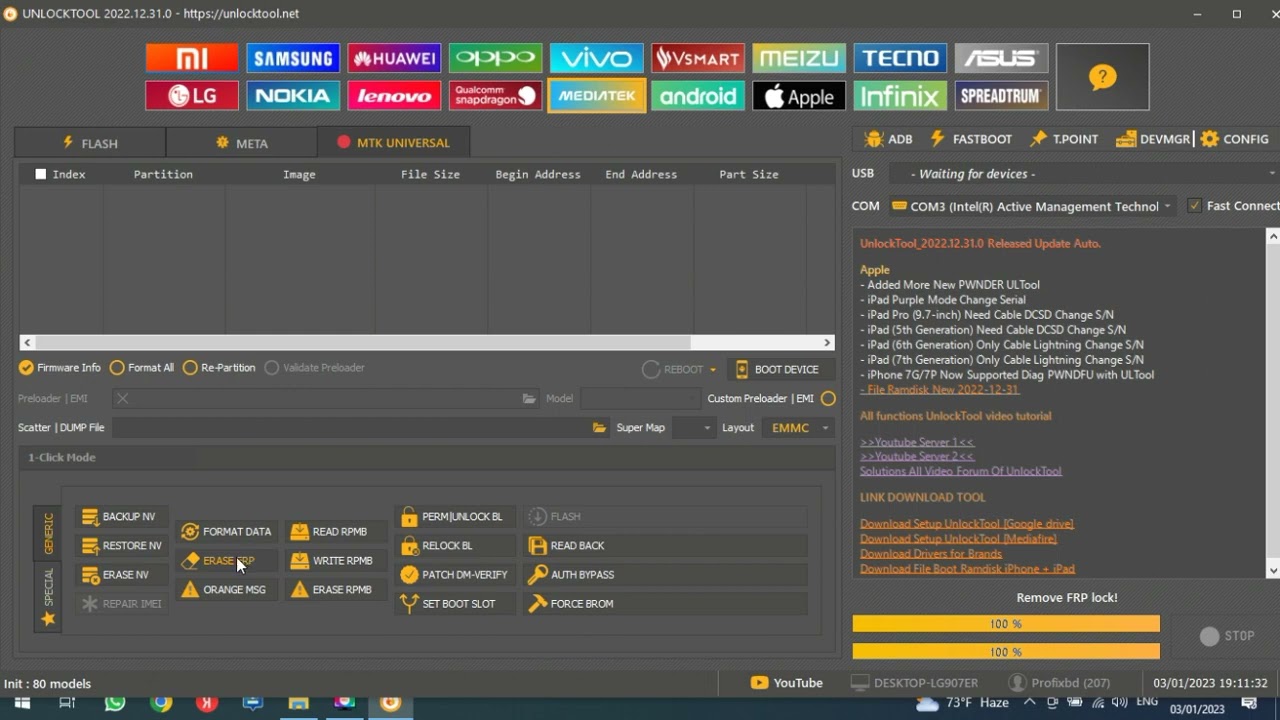The height and width of the screenshot is (720, 1280).
Task: Toggle the Fast Connect checkbox
Action: tap(1194, 206)
